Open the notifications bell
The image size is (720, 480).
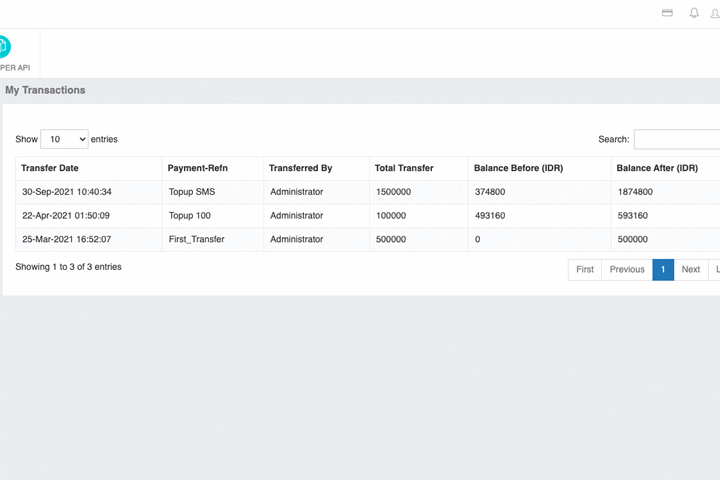[x=694, y=13]
